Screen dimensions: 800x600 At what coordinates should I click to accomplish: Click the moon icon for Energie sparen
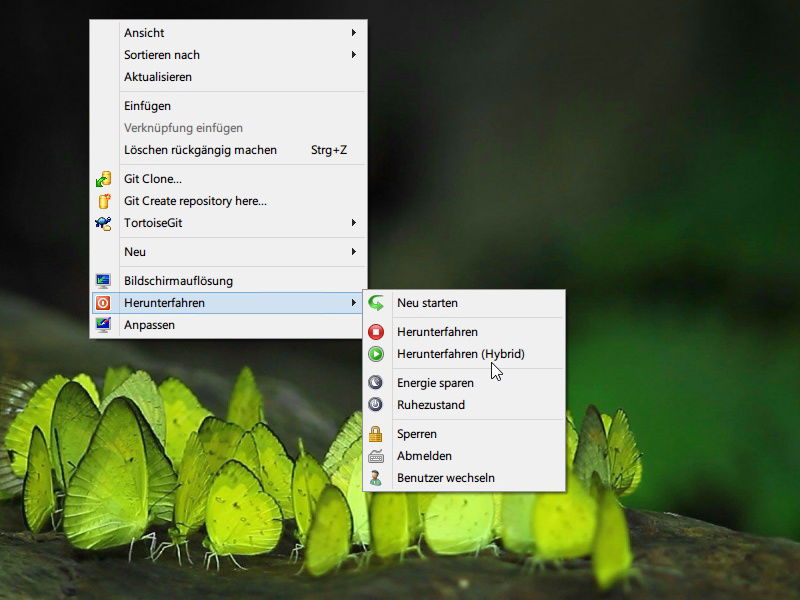point(376,383)
